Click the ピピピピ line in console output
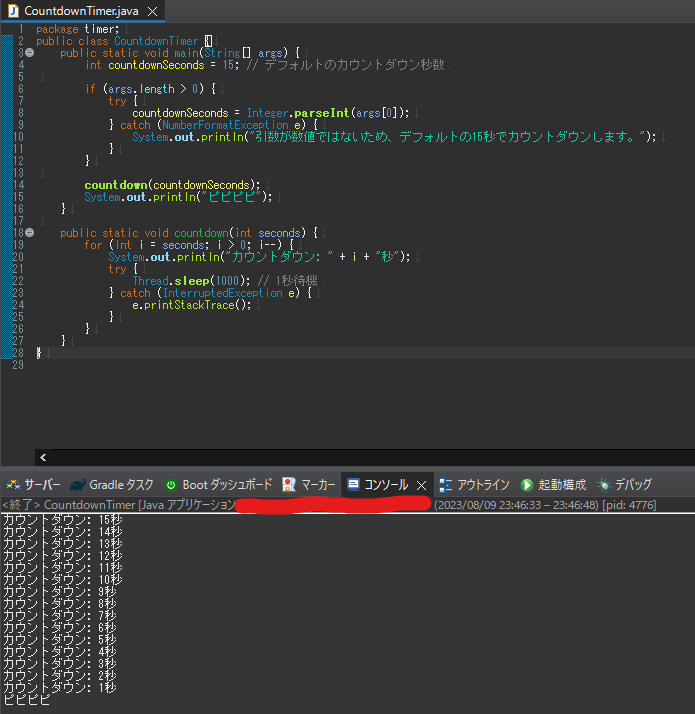Screen dimensions: 695x714 pyautogui.click(x=27, y=700)
